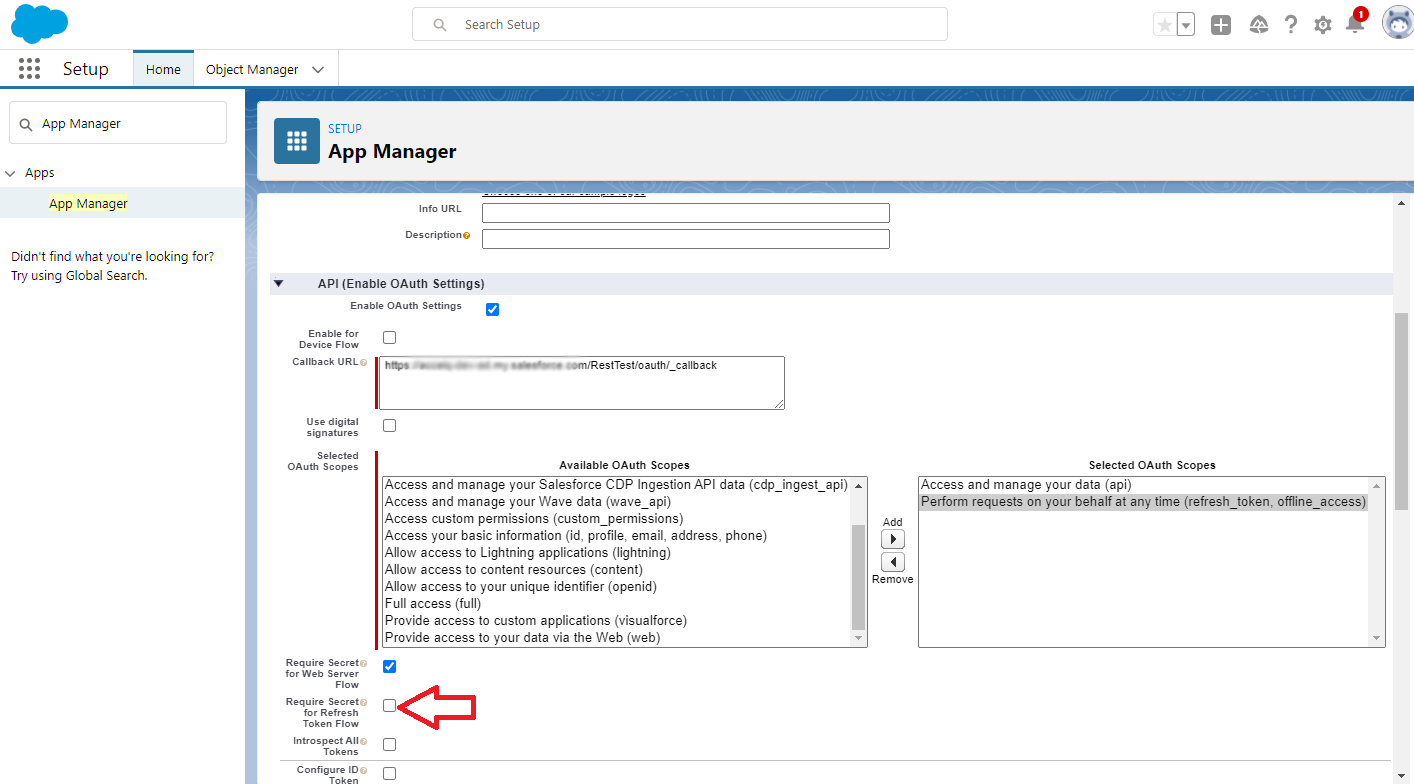Open the App Launcher dots grid
The height and width of the screenshot is (784, 1414).
pos(29,69)
